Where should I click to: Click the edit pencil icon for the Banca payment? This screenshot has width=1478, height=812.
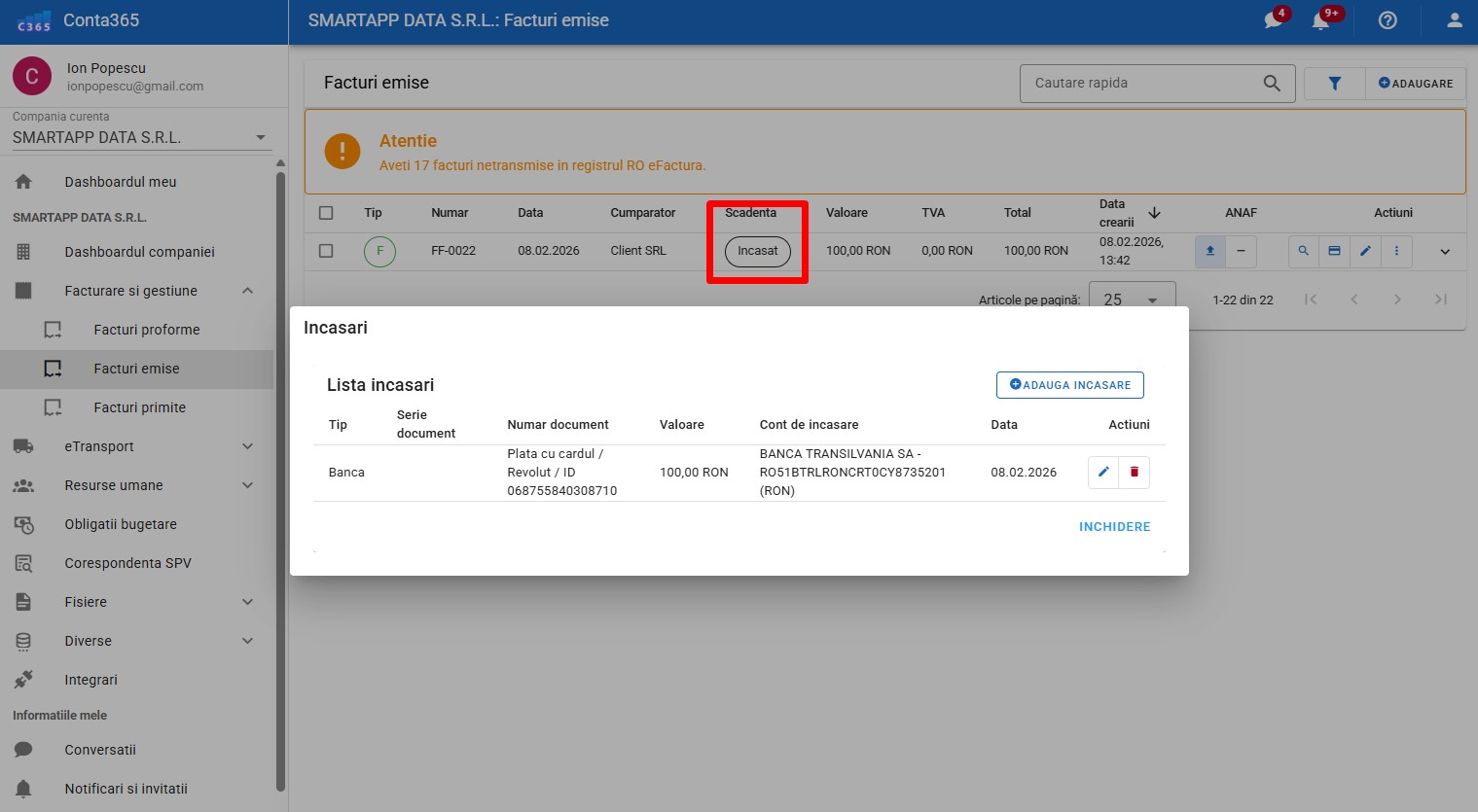pyautogui.click(x=1103, y=473)
